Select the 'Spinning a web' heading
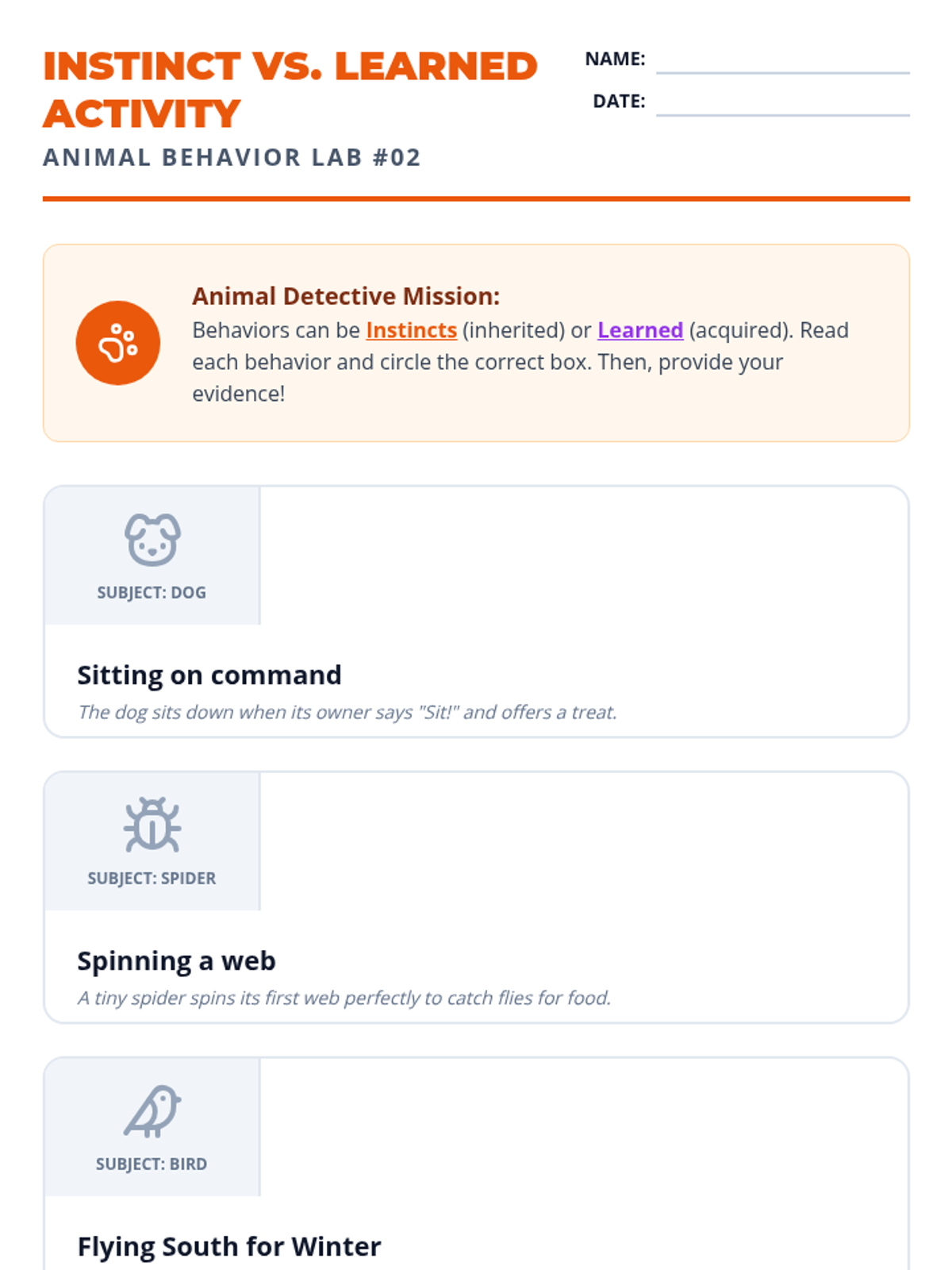The width and height of the screenshot is (952, 1270). coord(176,961)
